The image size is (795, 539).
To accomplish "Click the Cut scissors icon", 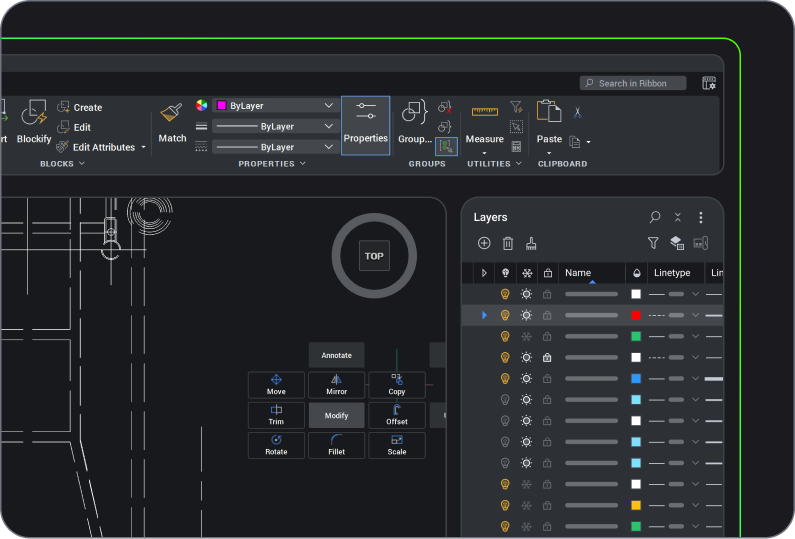I will [x=577, y=112].
